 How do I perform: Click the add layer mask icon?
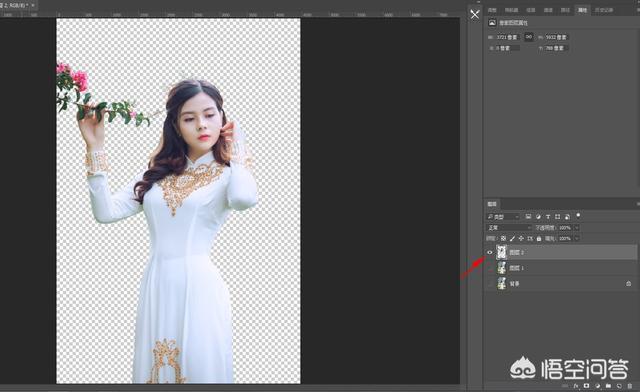587,385
